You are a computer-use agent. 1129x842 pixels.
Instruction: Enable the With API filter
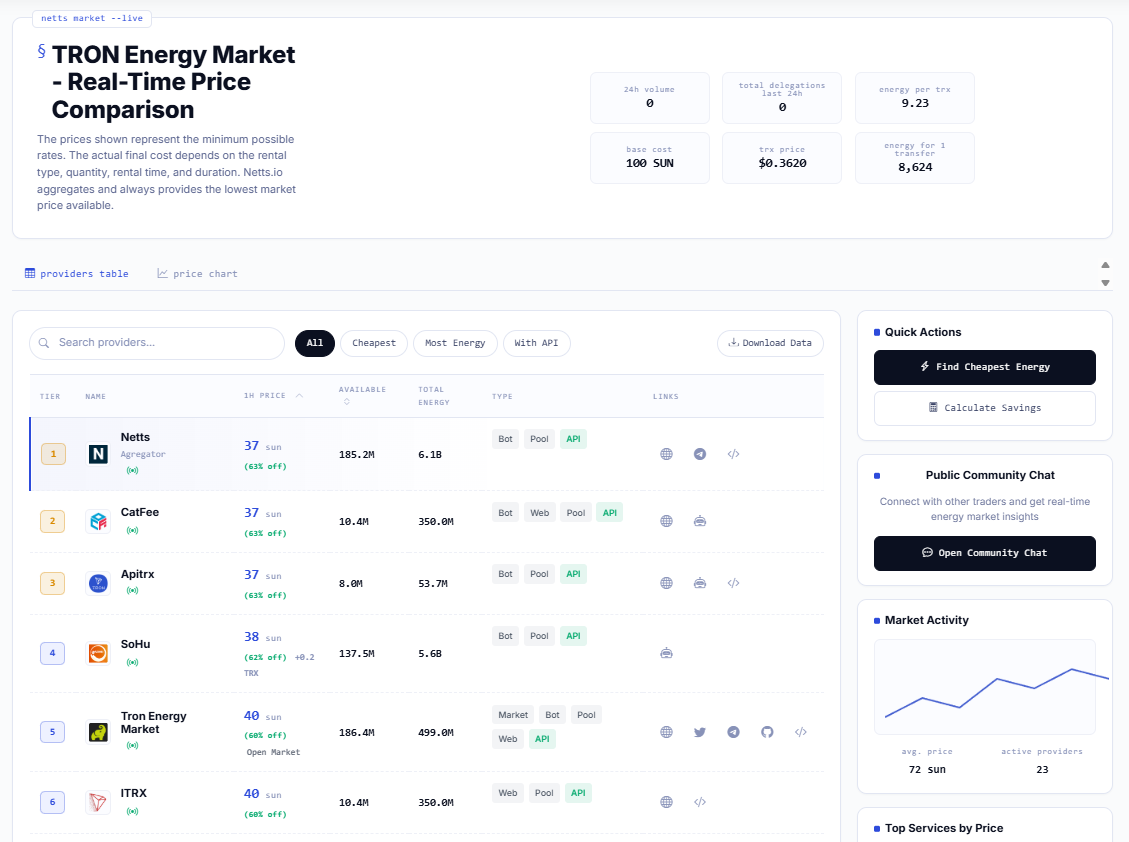click(x=536, y=343)
